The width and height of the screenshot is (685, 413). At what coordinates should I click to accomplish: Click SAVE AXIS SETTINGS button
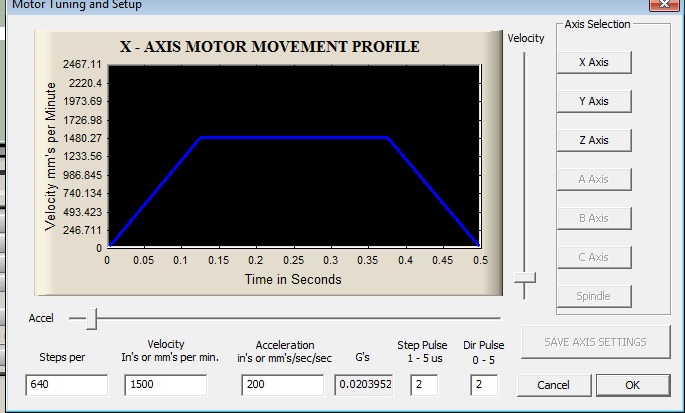point(595,342)
